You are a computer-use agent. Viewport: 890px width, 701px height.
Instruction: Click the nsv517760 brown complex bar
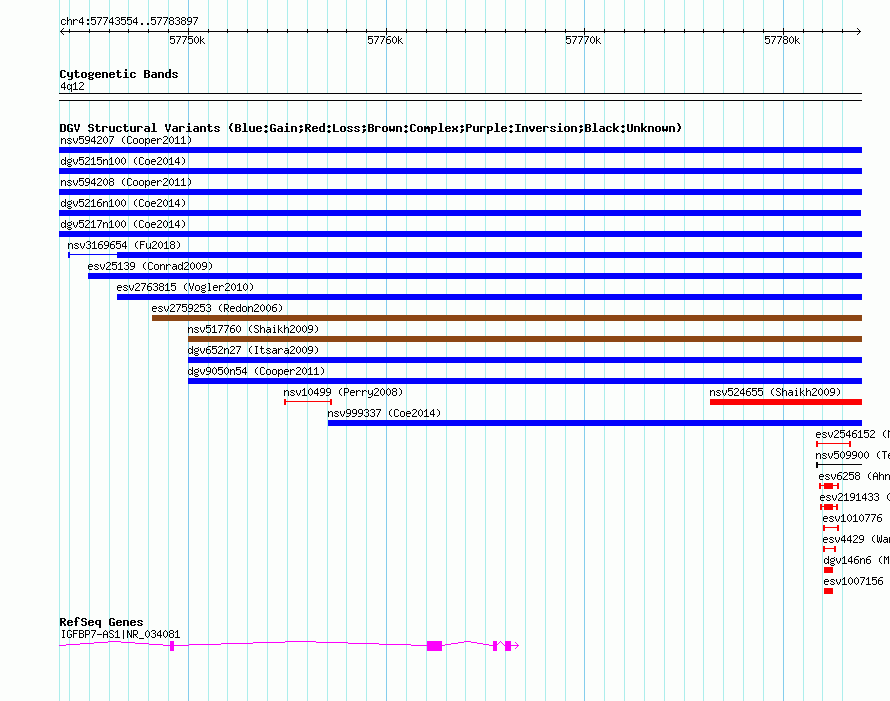pyautogui.click(x=525, y=339)
